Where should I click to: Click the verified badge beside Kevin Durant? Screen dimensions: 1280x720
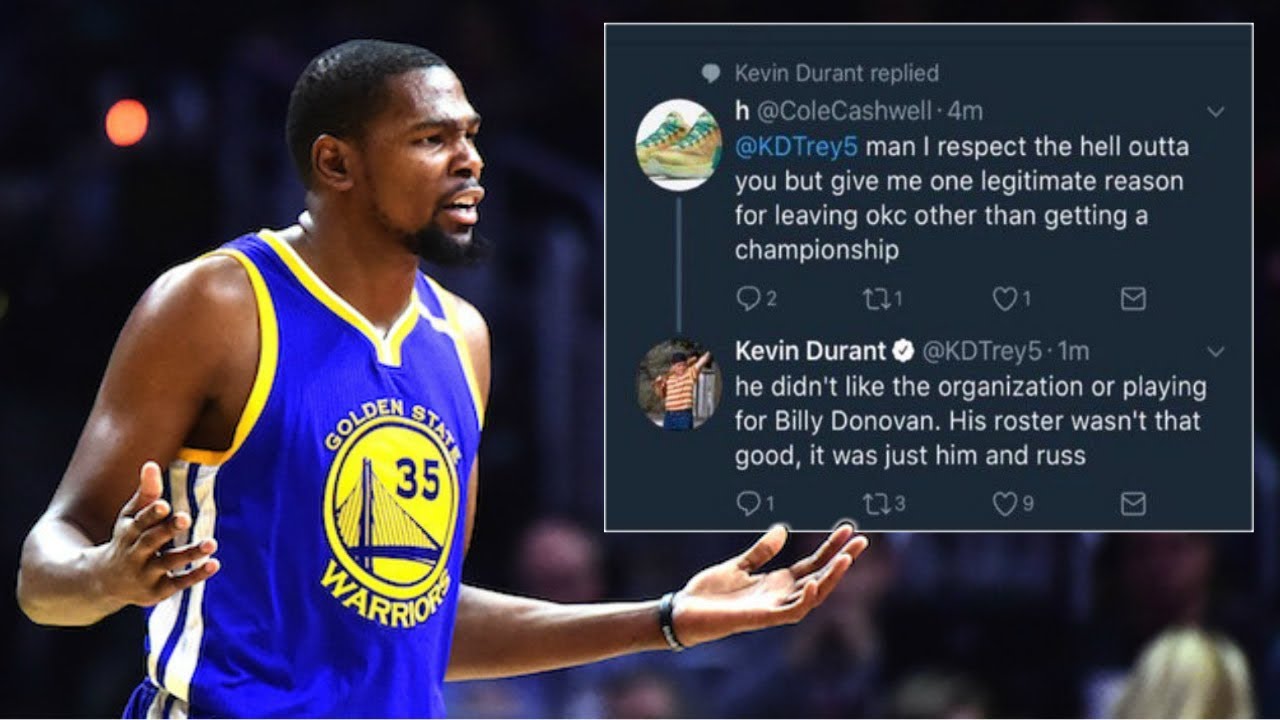903,351
